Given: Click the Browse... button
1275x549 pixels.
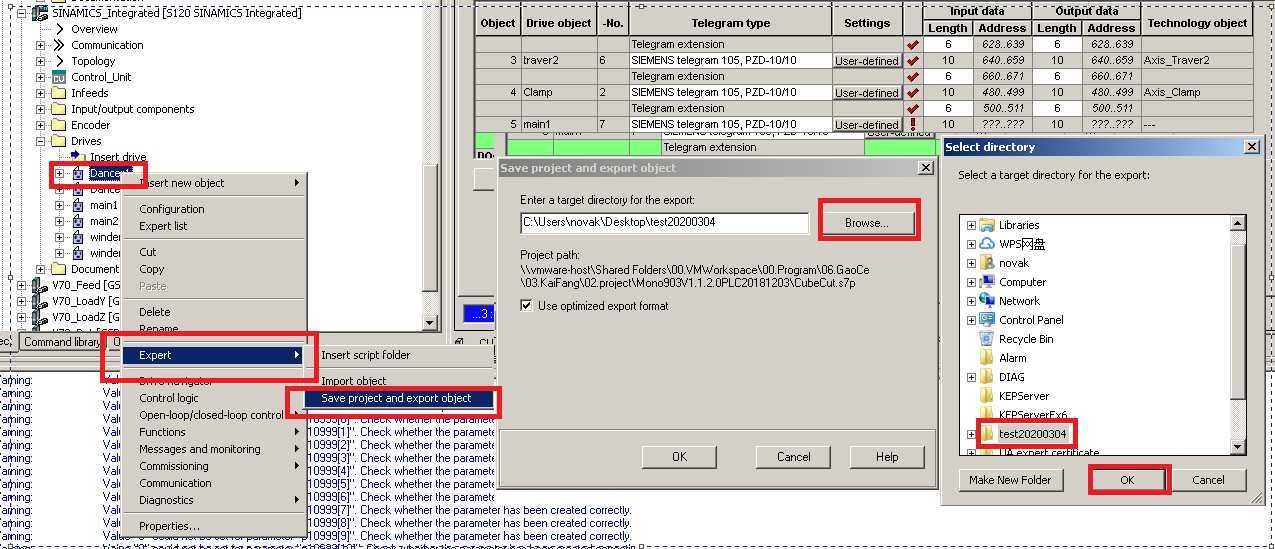Looking at the screenshot, I should tap(866, 223).
